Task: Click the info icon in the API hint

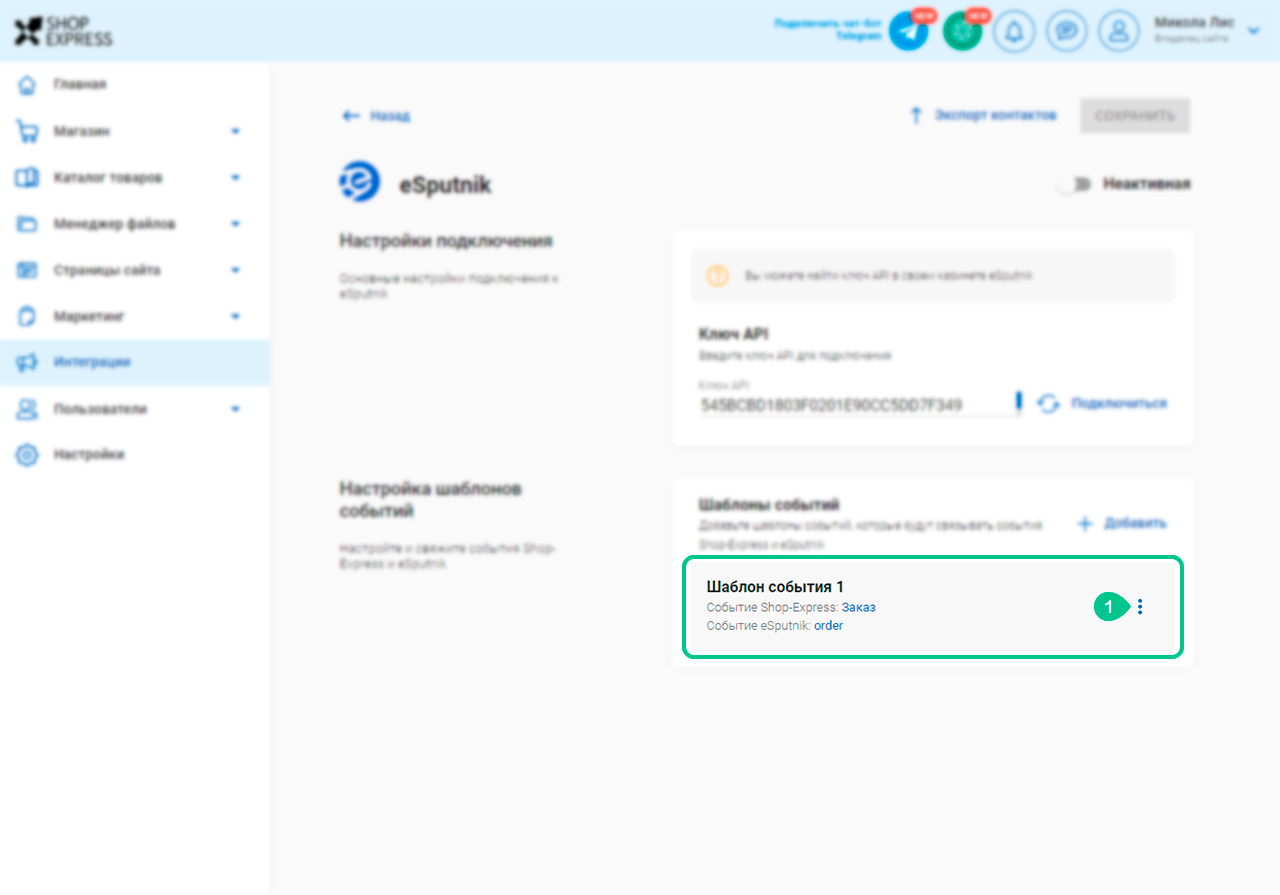Action: click(x=718, y=276)
